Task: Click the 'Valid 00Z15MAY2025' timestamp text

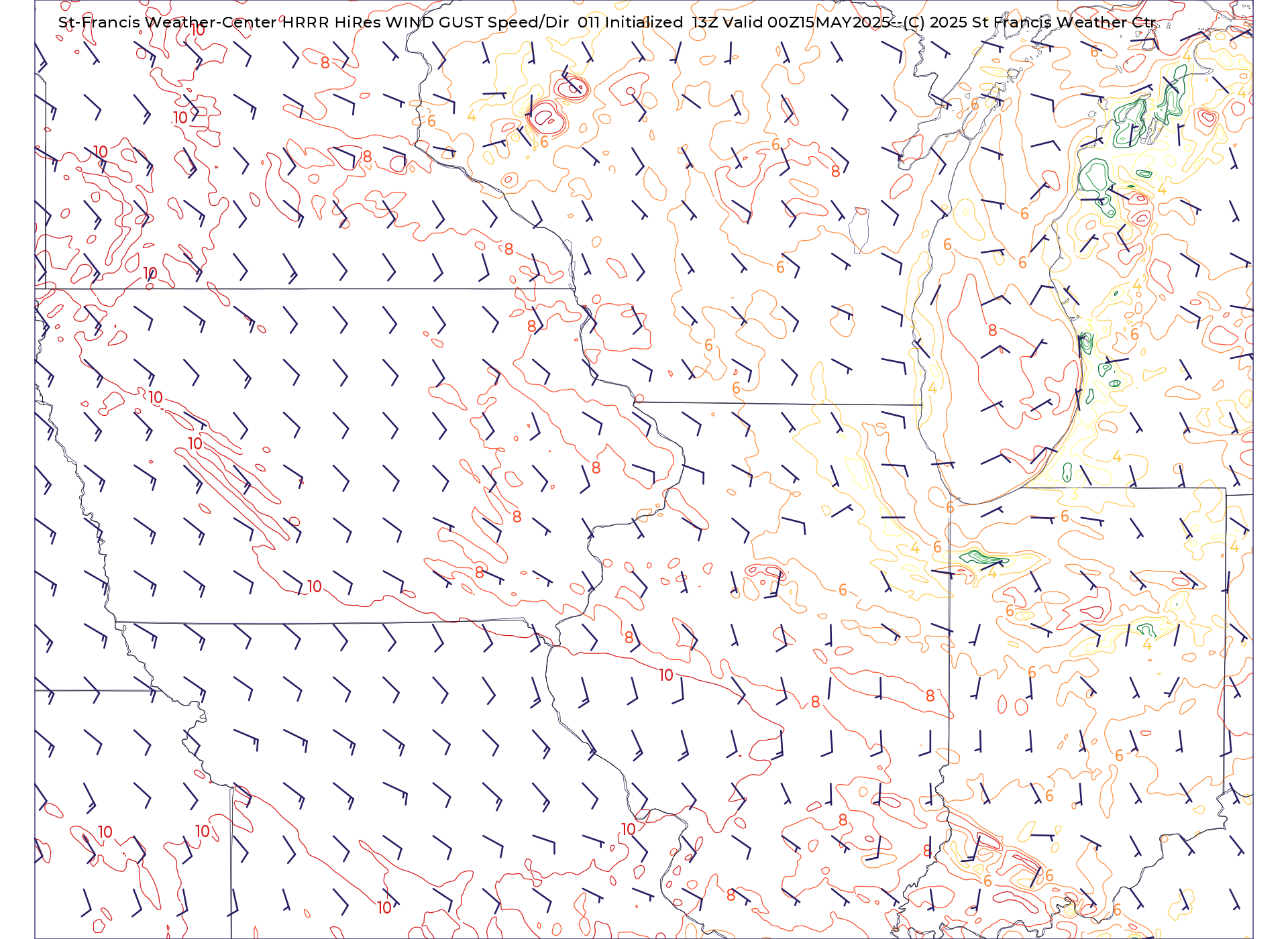Action: [806, 23]
